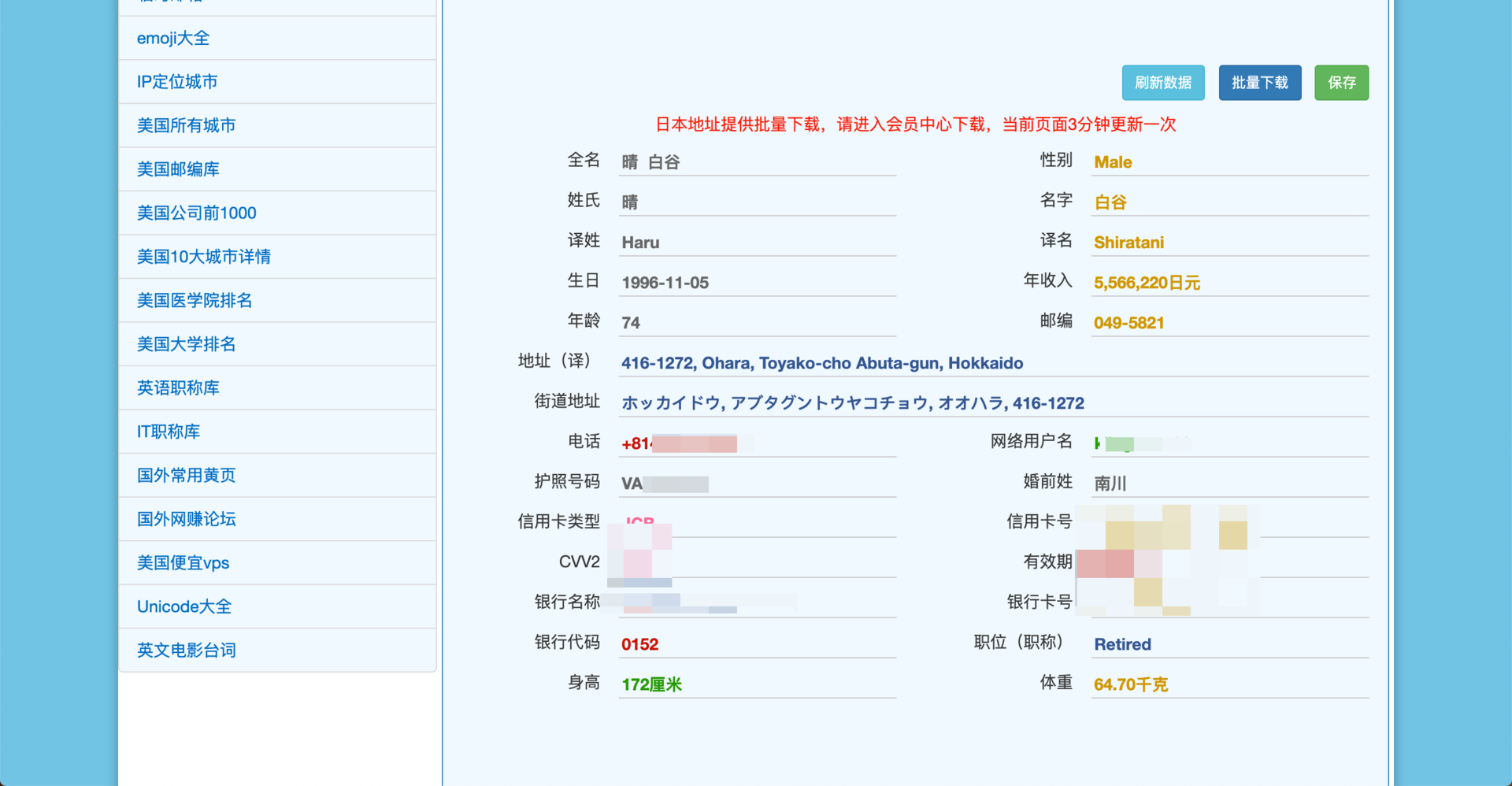This screenshot has width=1512, height=786.
Task: 打开「IP定位城市」链接
Action: pos(177,81)
